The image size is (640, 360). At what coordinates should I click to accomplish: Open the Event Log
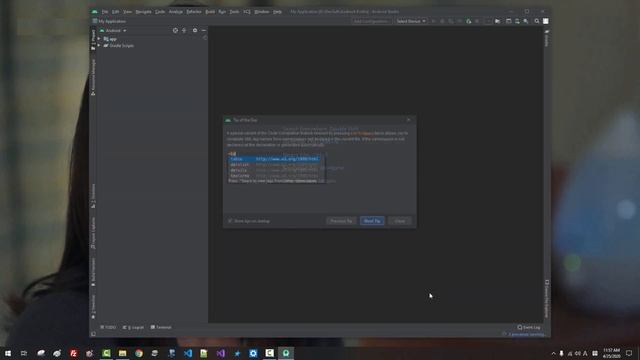point(529,327)
